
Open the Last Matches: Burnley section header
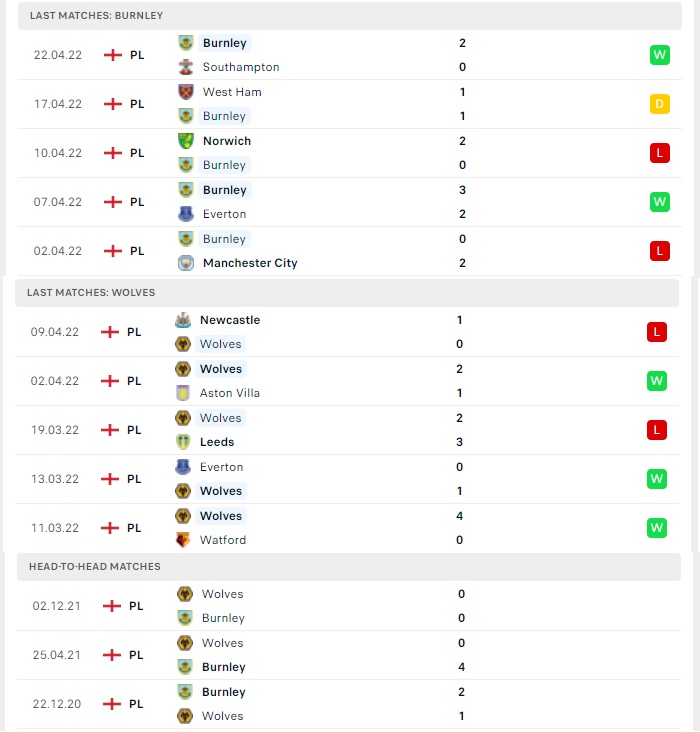350,16
